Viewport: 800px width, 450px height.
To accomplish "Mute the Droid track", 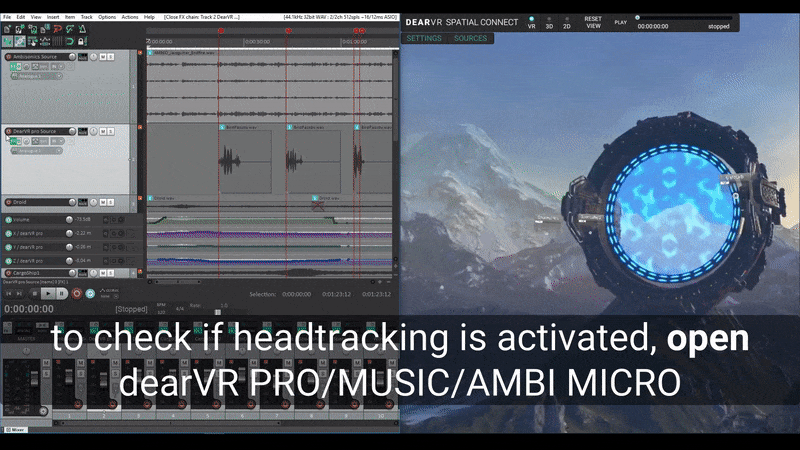I will (x=103, y=202).
